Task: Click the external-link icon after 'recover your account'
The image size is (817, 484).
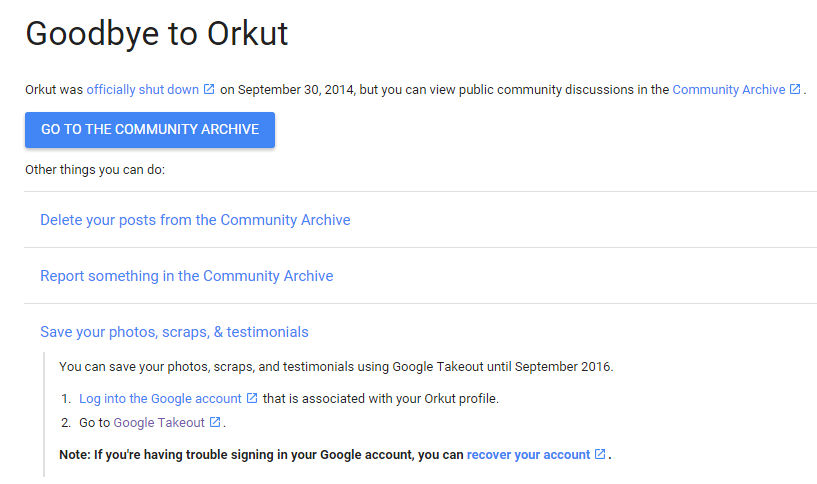Action: (600, 454)
